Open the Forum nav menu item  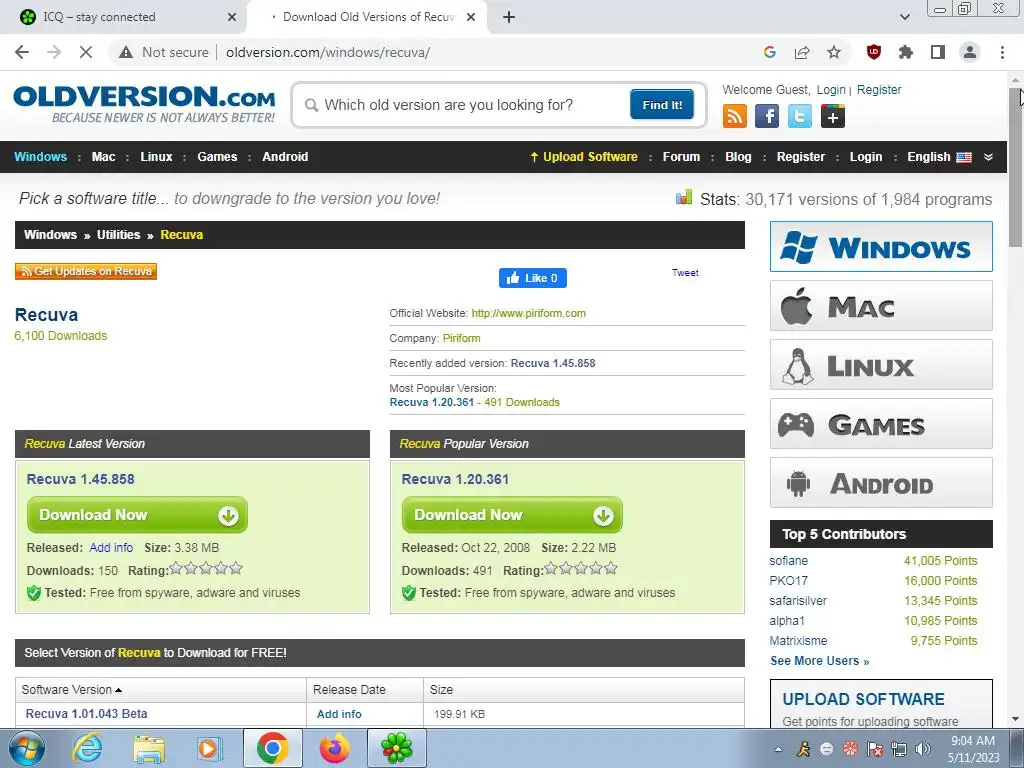point(681,157)
